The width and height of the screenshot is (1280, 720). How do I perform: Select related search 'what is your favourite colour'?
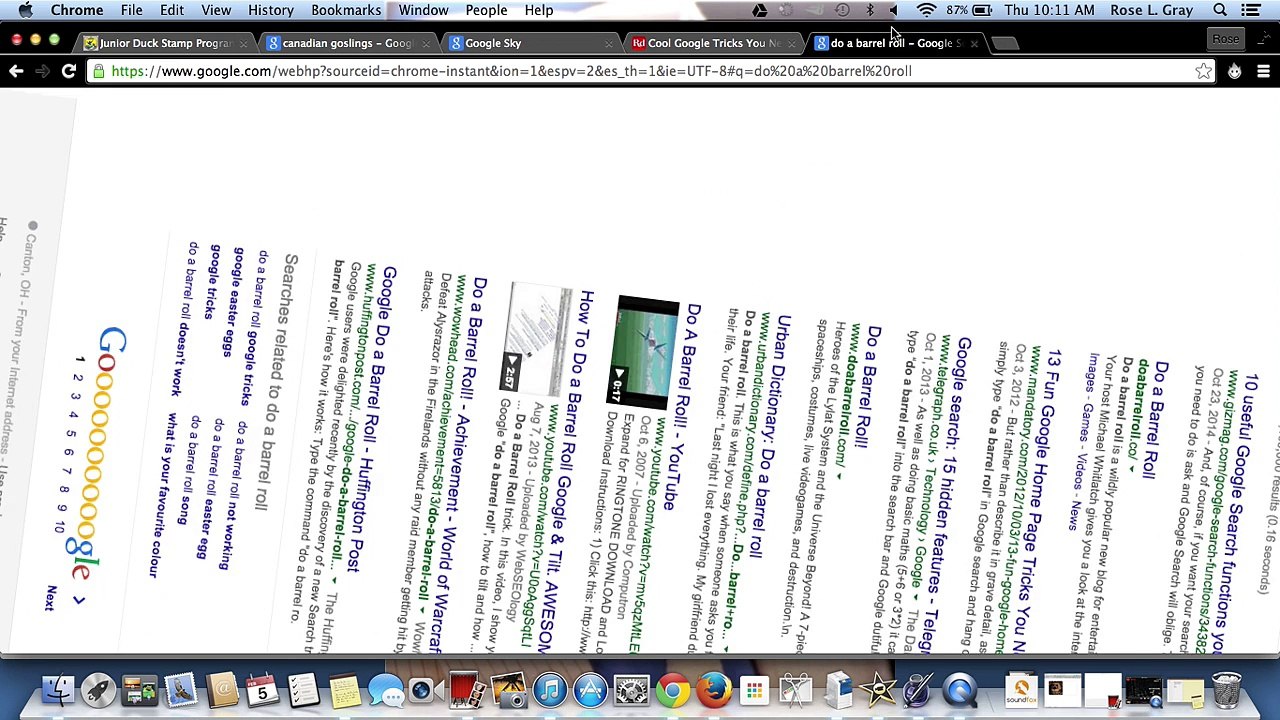[x=163, y=497]
